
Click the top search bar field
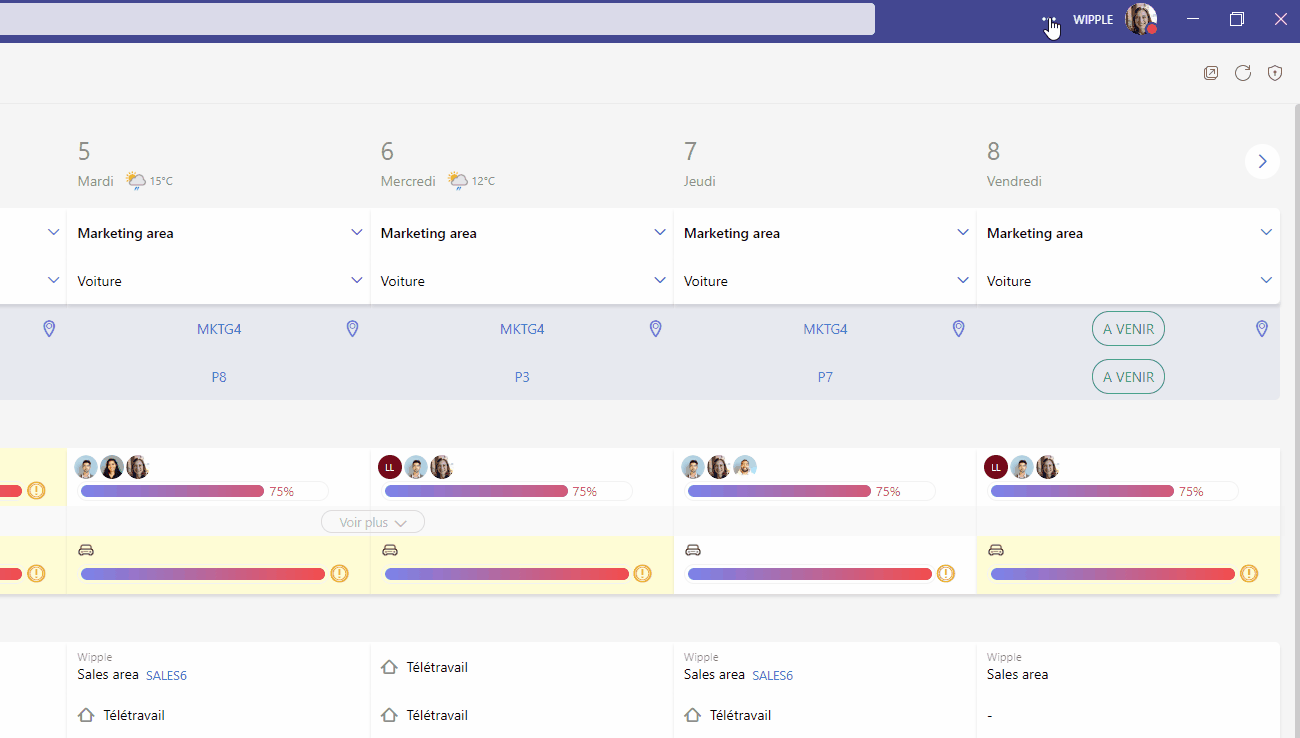coord(437,19)
